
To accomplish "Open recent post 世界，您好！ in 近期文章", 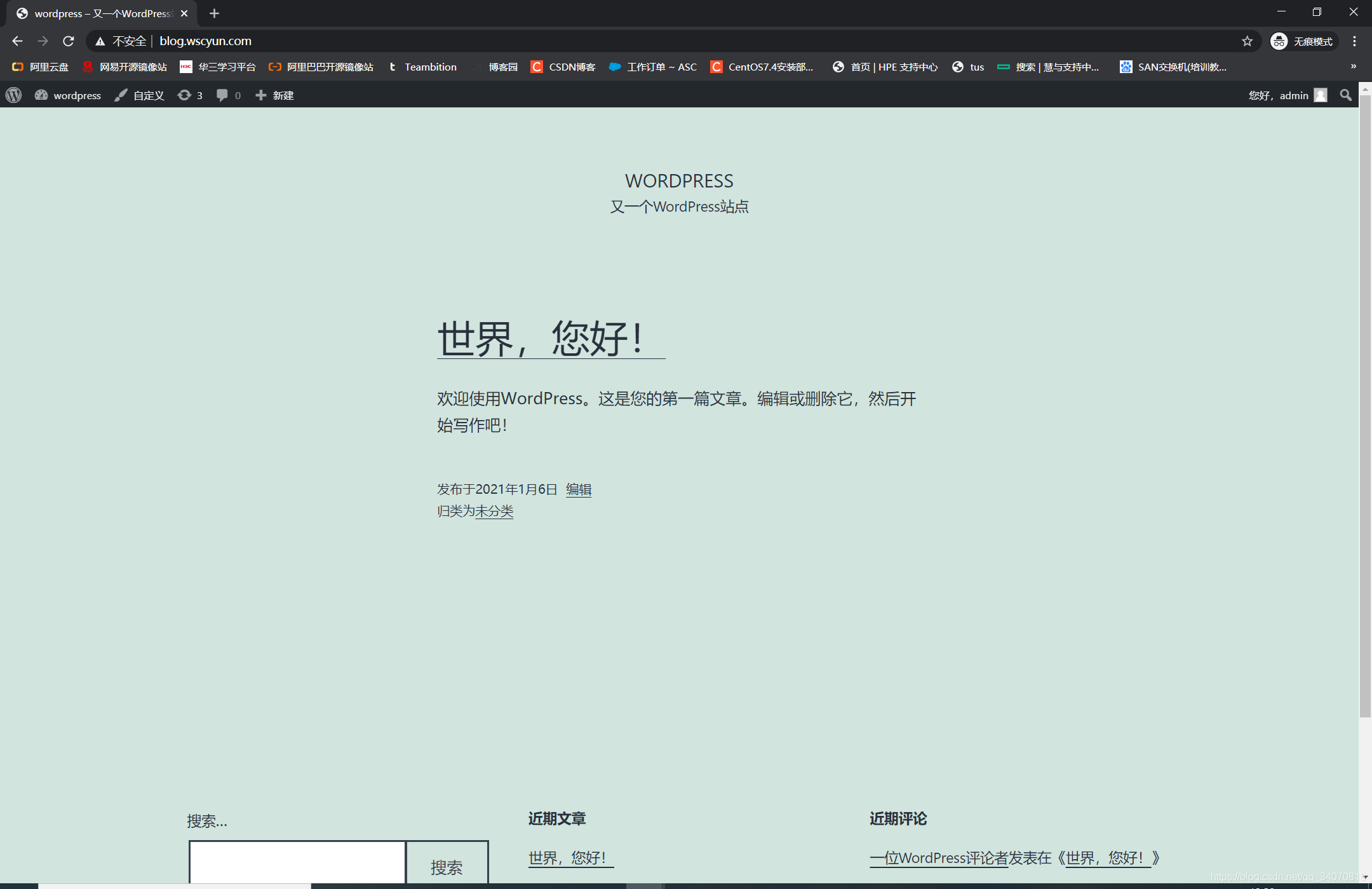I will pos(571,858).
